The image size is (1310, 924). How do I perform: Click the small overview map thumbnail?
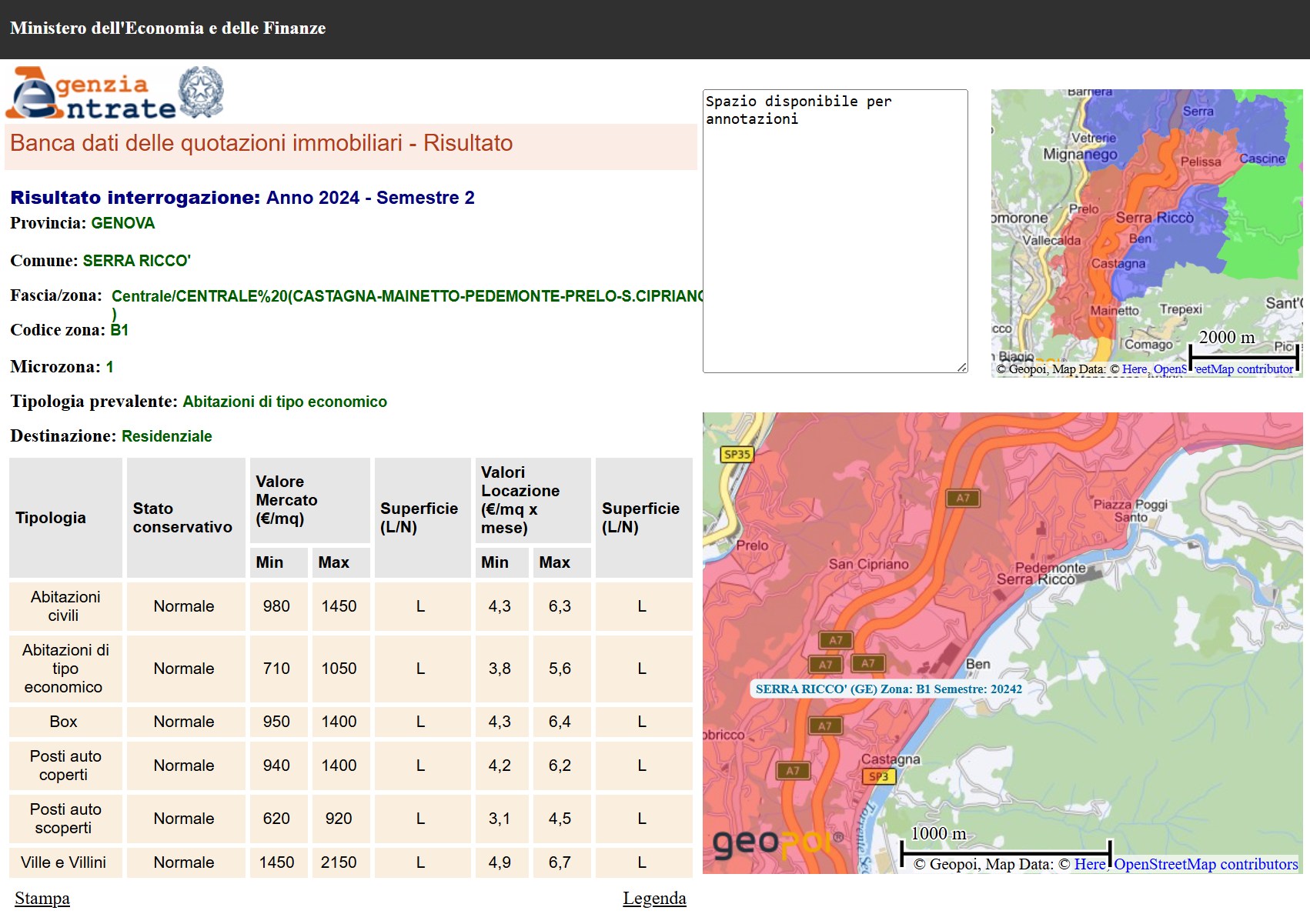point(1146,231)
